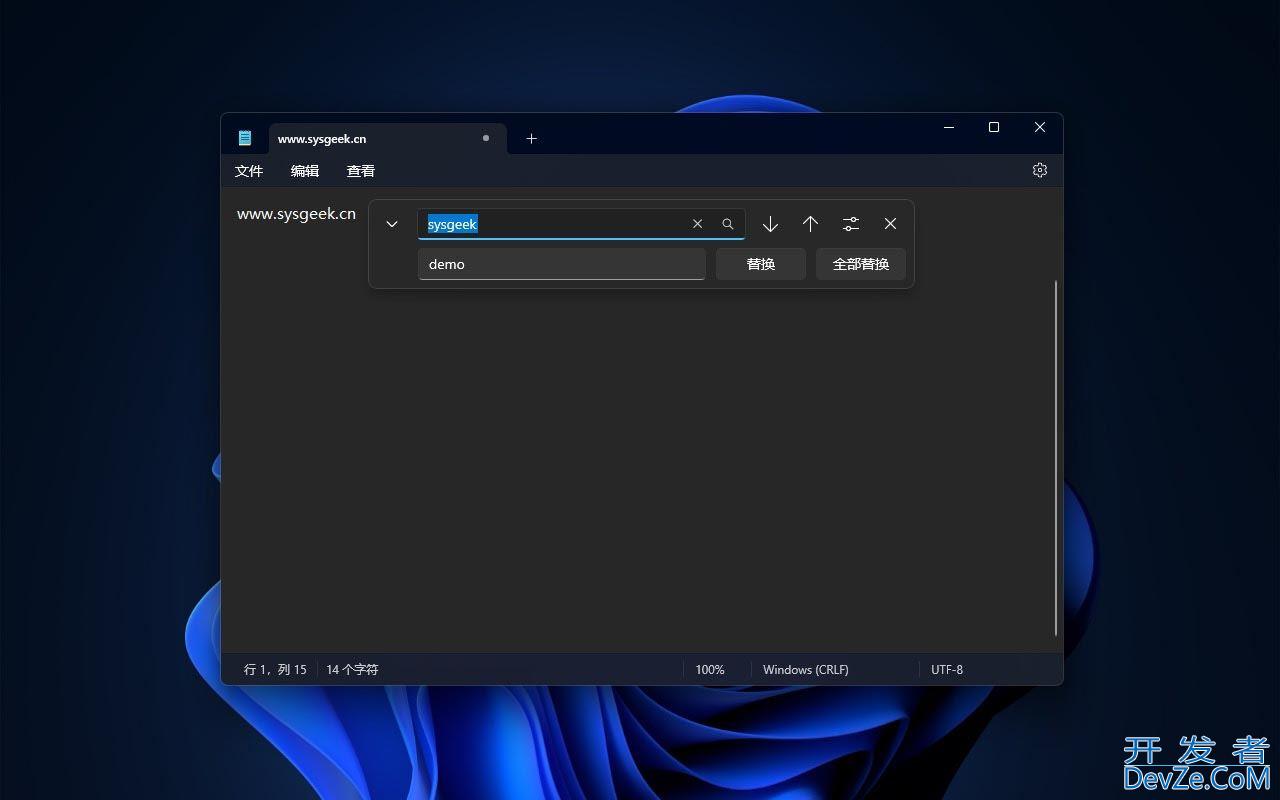Close the Notepad window
The height and width of the screenshot is (800, 1280).
(x=1040, y=127)
